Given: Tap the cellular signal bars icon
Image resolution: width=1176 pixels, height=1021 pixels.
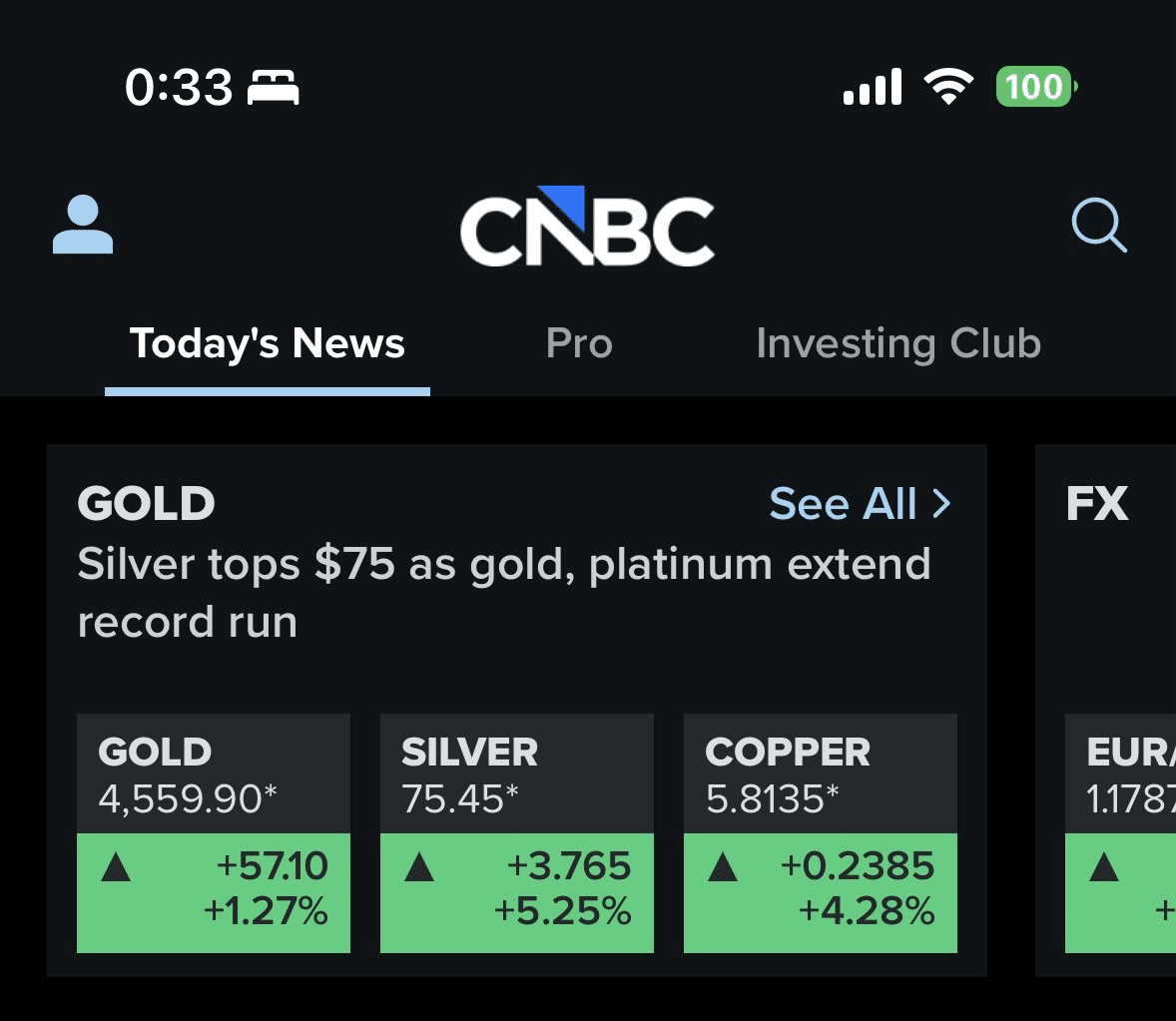Looking at the screenshot, I should (x=873, y=88).
